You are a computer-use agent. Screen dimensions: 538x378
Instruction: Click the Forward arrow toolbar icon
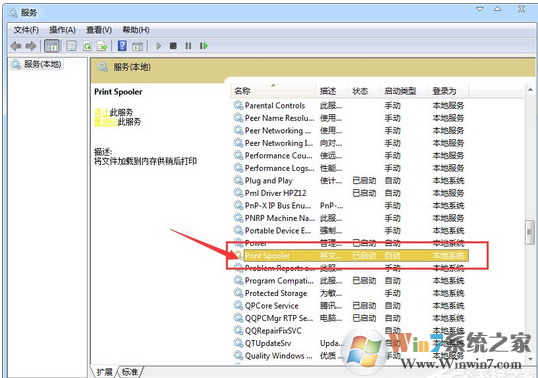click(x=31, y=46)
